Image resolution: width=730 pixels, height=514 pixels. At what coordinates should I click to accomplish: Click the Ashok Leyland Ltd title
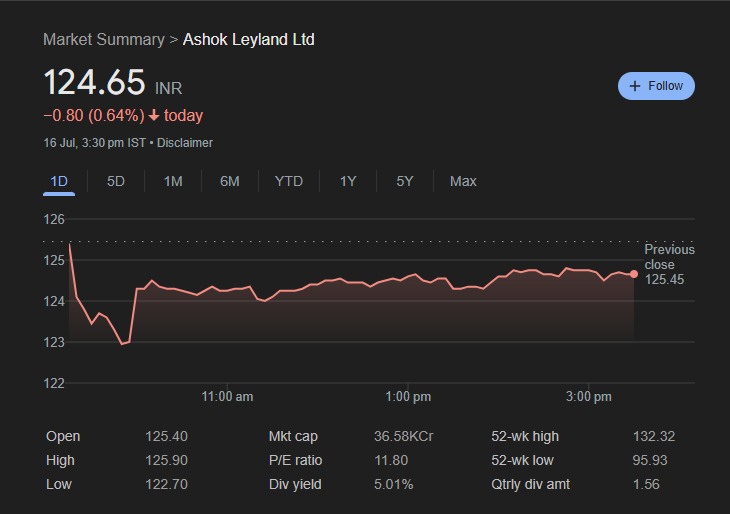pos(249,40)
